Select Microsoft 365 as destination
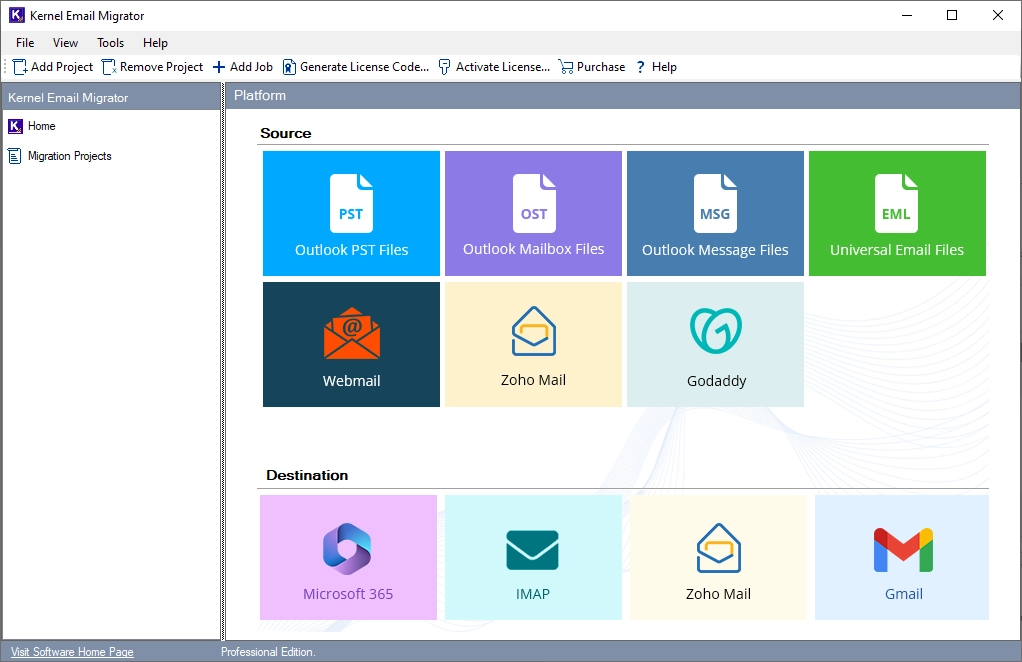1022x662 pixels. (x=348, y=557)
